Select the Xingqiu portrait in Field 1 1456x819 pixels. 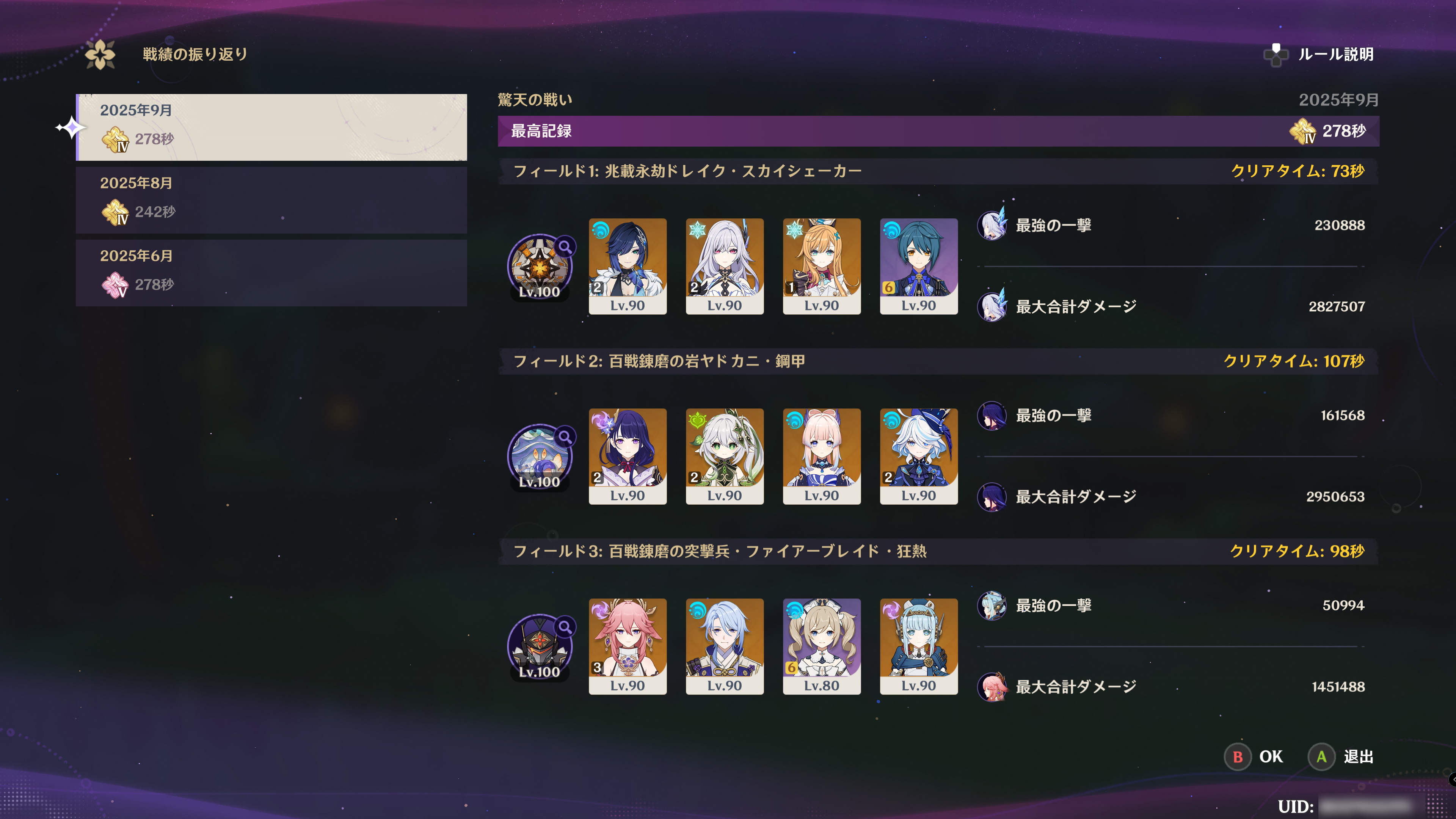[x=919, y=266]
